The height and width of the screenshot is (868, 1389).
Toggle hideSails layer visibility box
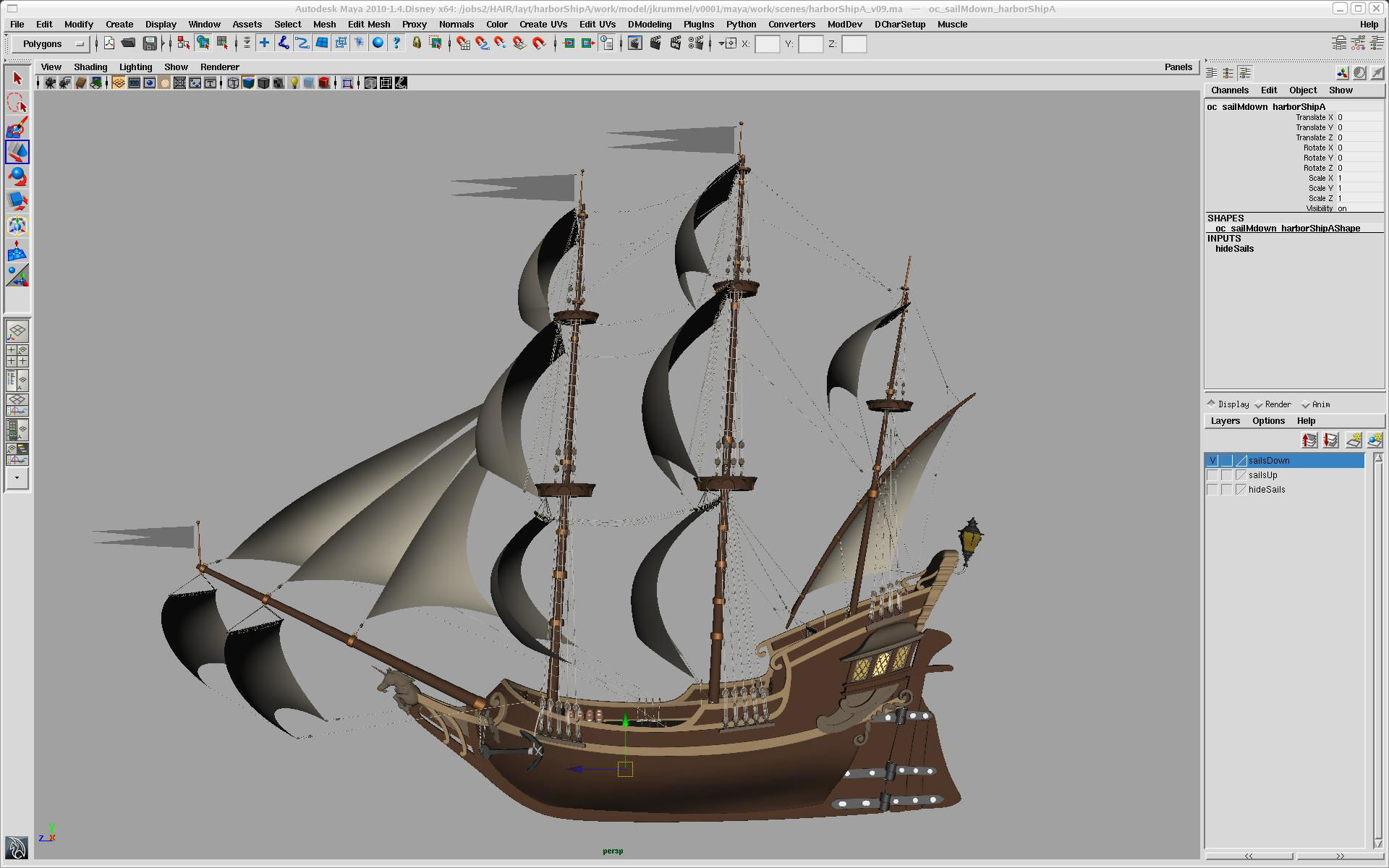pyautogui.click(x=1212, y=490)
